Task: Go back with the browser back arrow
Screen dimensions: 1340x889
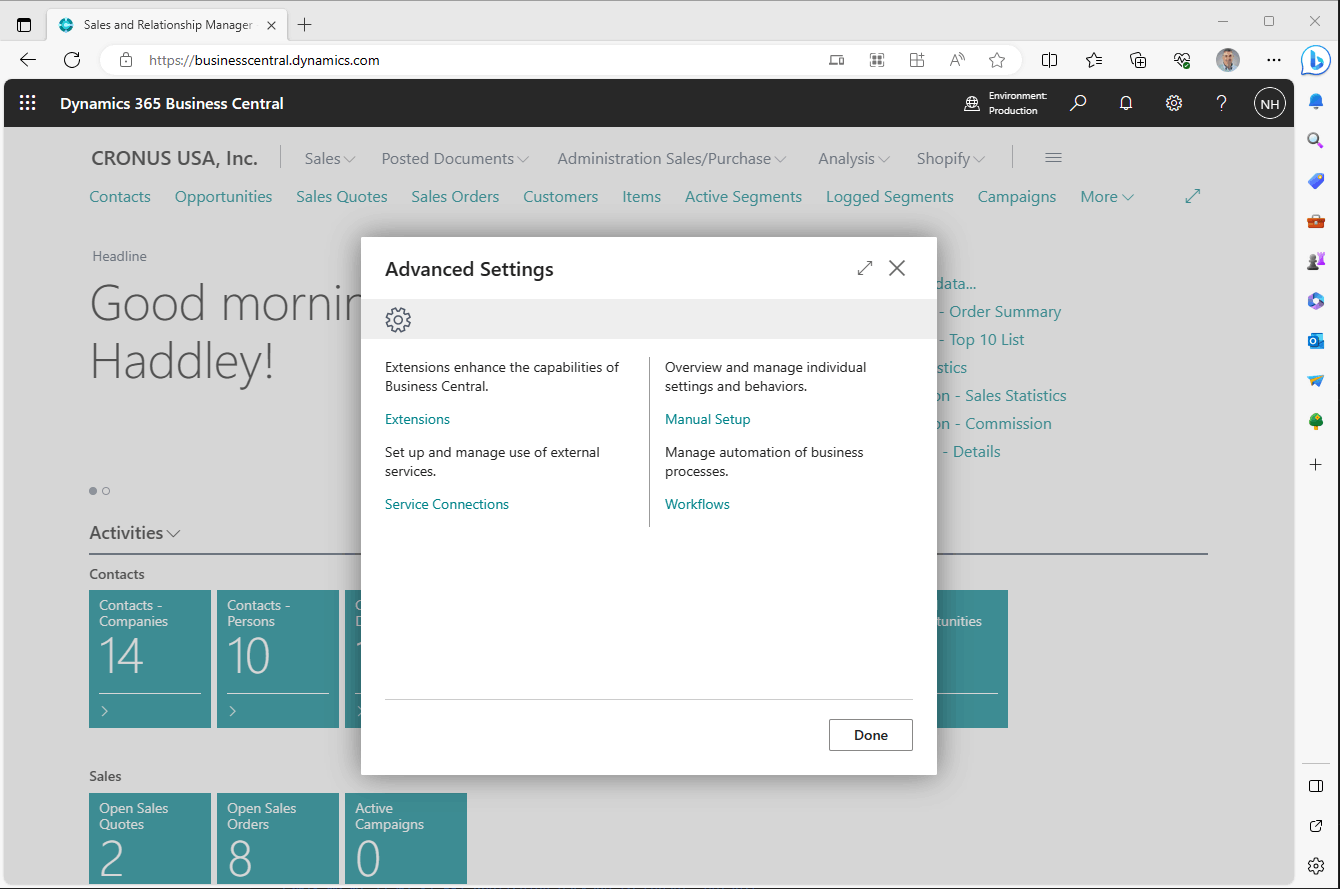Action: 28,60
